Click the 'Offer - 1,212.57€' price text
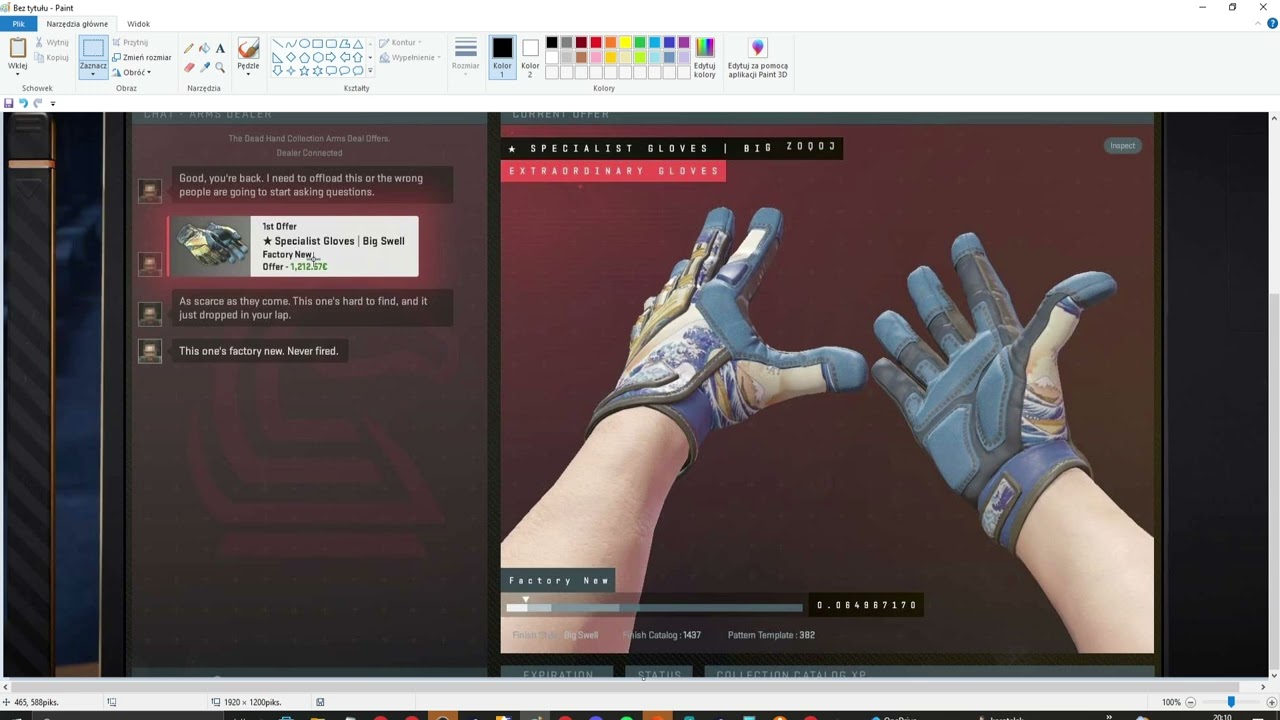The height and width of the screenshot is (720, 1280). [x=295, y=267]
